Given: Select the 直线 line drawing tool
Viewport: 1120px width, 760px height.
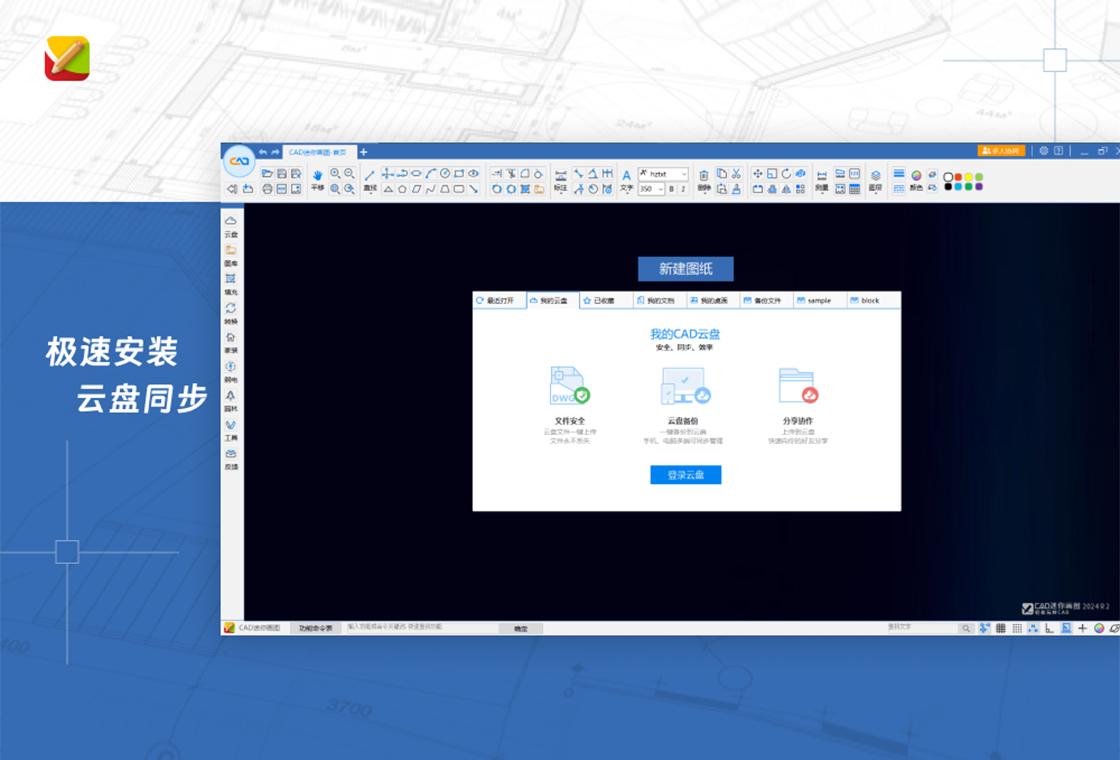Looking at the screenshot, I should click(370, 180).
